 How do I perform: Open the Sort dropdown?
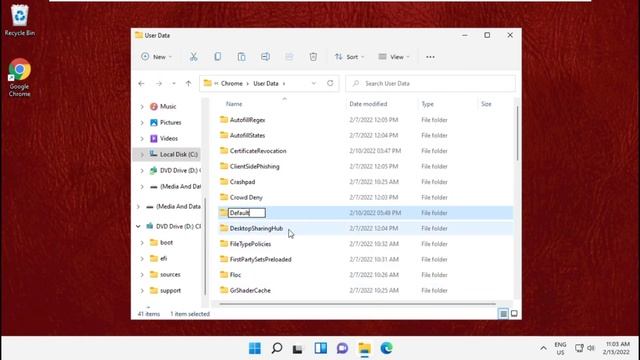coord(349,57)
